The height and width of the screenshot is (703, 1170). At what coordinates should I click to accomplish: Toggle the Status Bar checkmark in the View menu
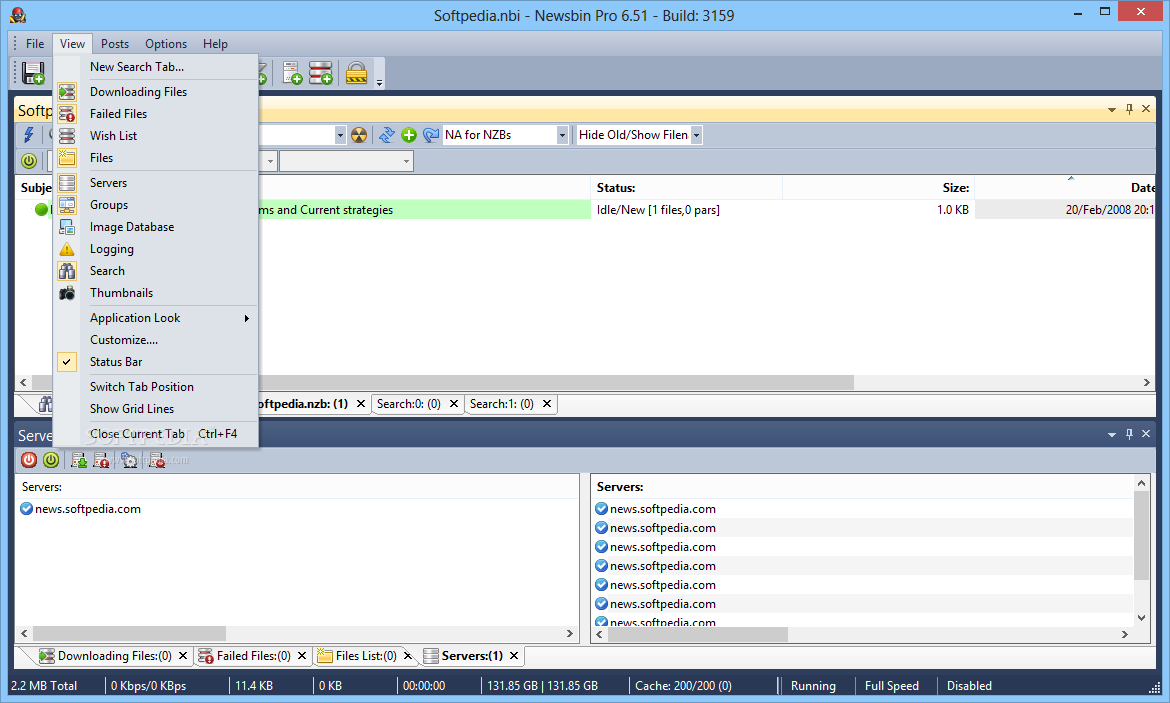(67, 362)
